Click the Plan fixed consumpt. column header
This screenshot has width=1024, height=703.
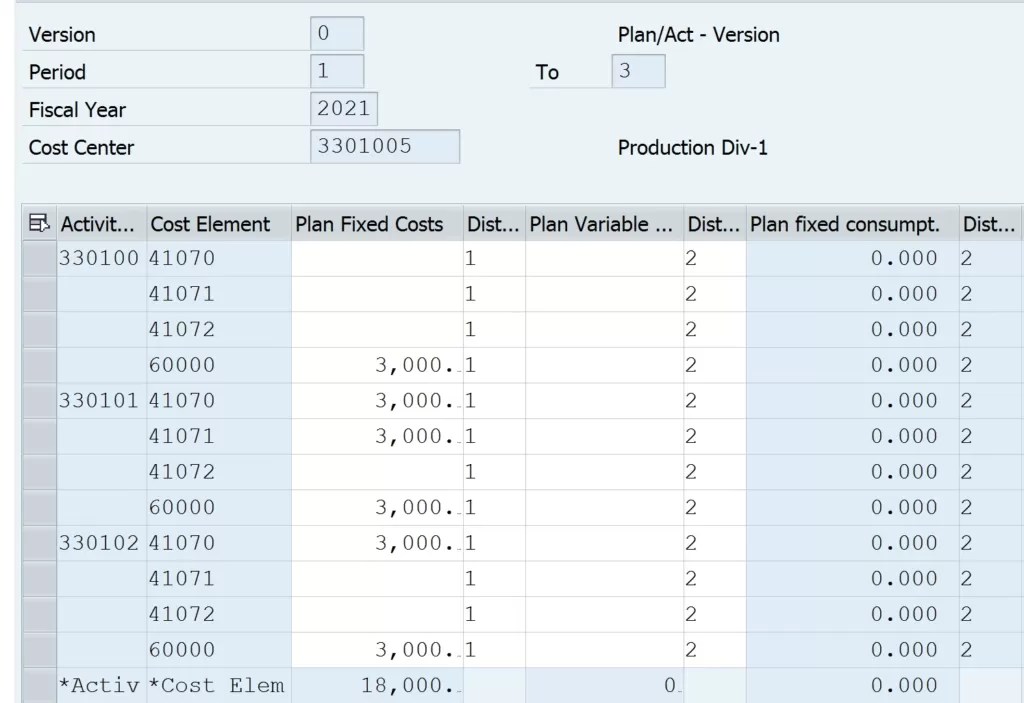click(845, 224)
